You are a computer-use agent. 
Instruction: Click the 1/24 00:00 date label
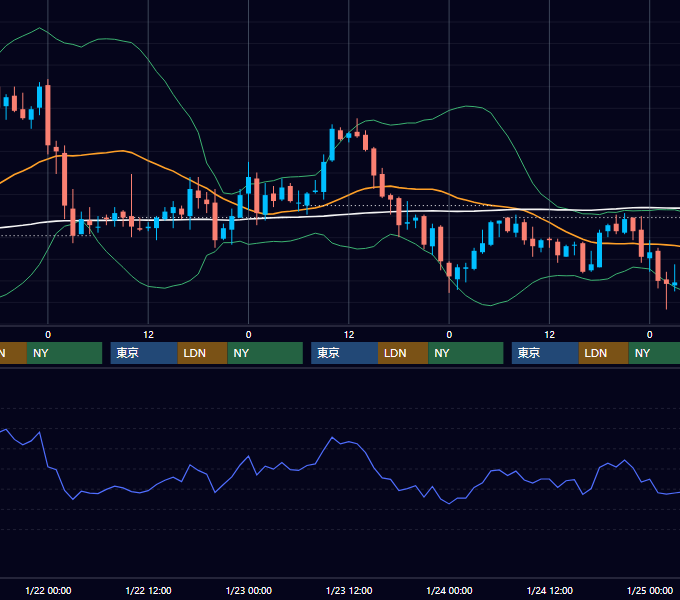tap(449, 590)
